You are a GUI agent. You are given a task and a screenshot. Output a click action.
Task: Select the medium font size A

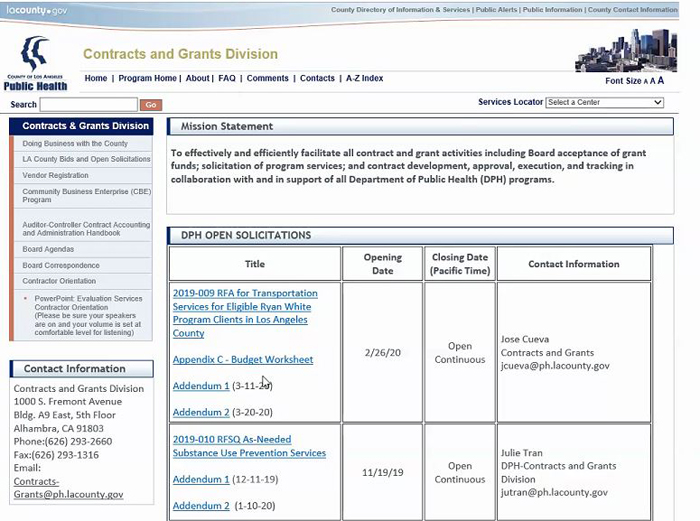pyautogui.click(x=653, y=81)
